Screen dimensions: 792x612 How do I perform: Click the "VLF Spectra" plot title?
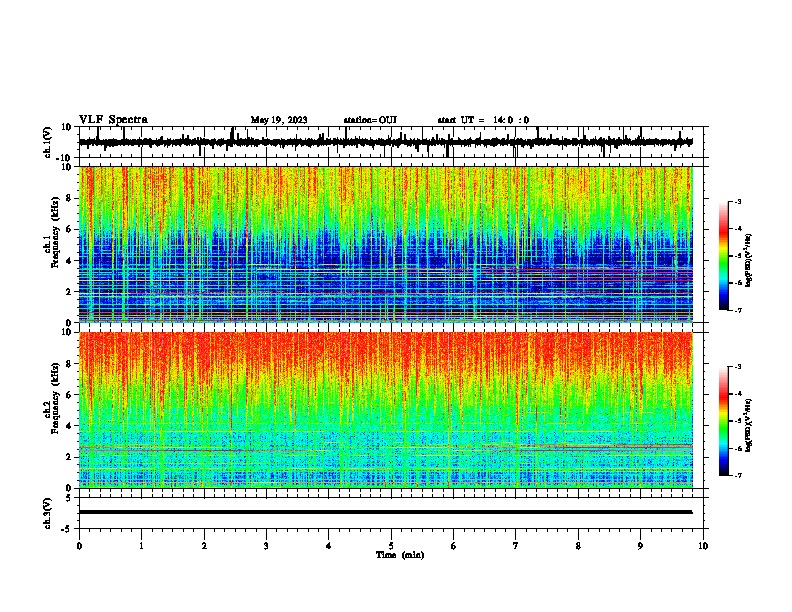point(113,120)
